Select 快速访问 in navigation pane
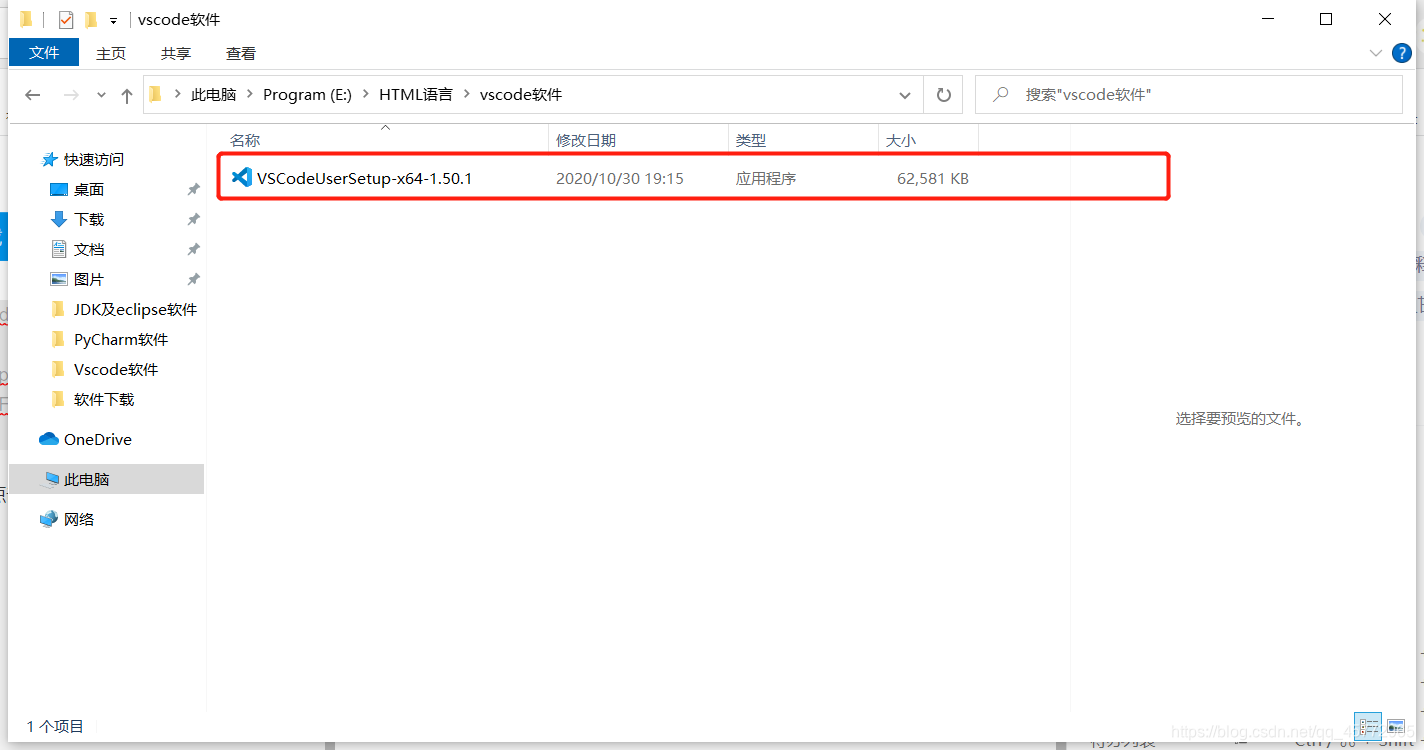1424x750 pixels. point(94,159)
